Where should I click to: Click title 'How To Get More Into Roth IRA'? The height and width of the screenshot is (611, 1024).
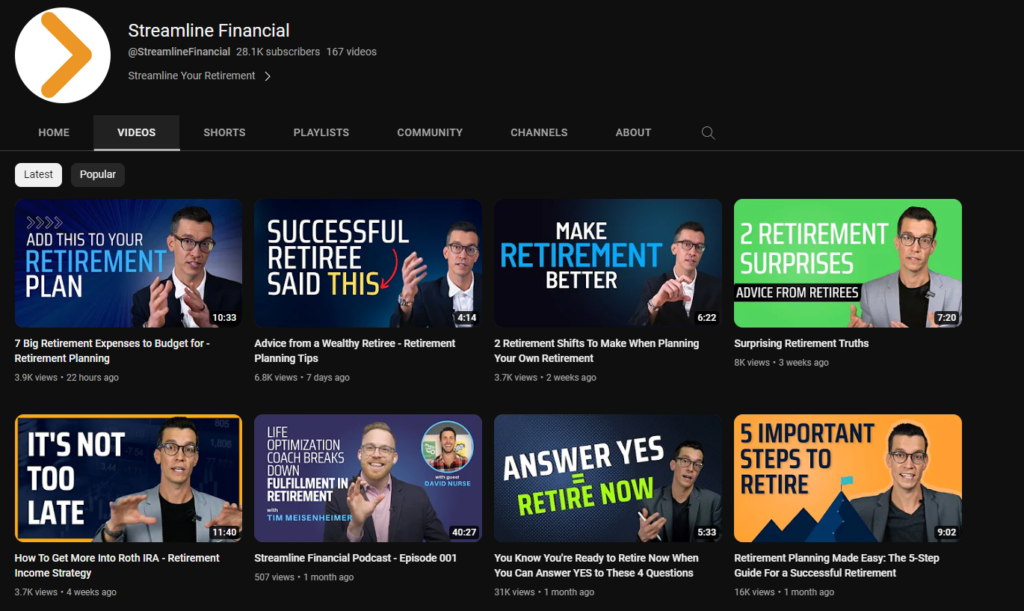tap(117, 565)
